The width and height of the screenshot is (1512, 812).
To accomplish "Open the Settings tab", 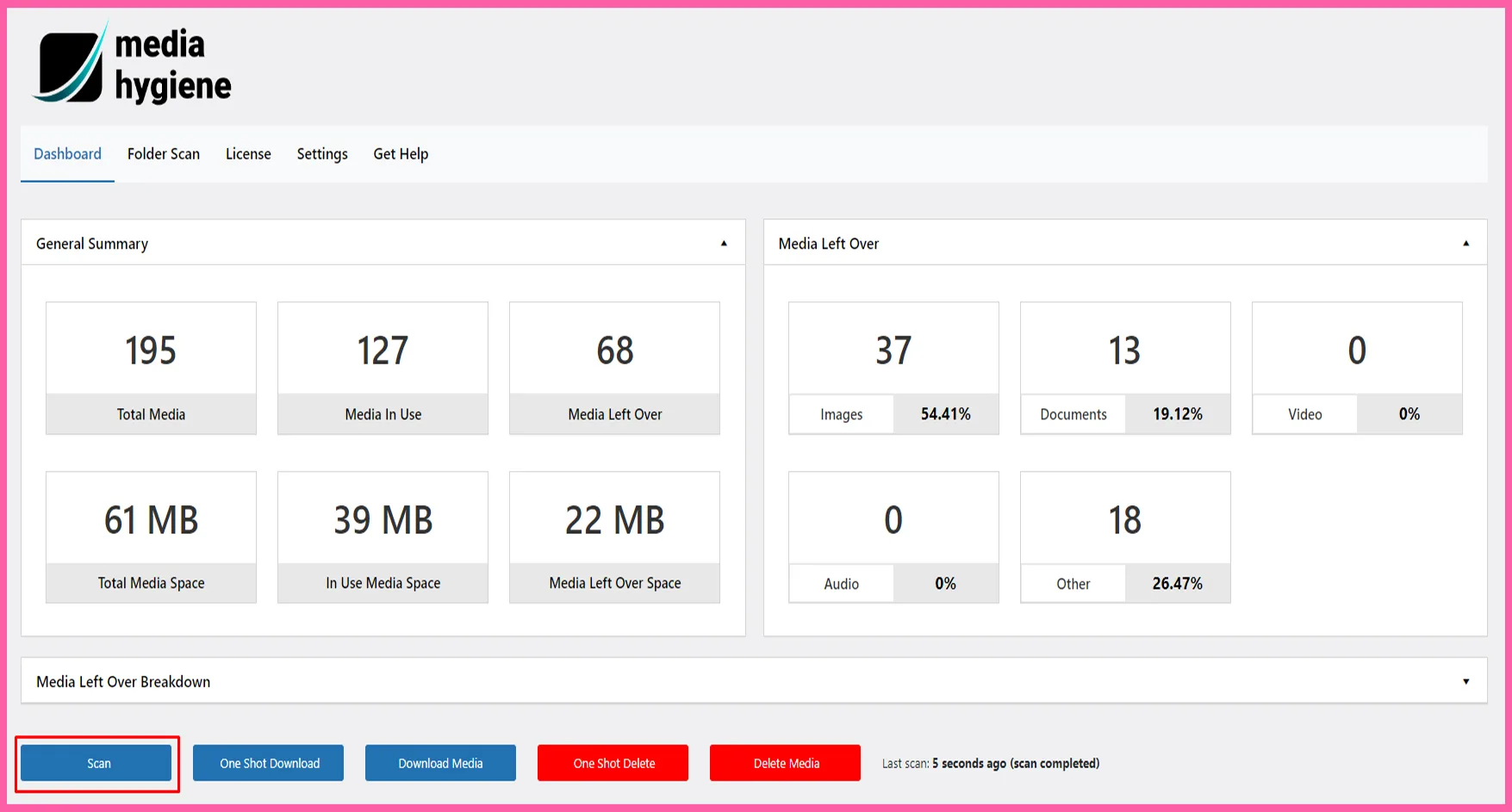I will [x=322, y=154].
